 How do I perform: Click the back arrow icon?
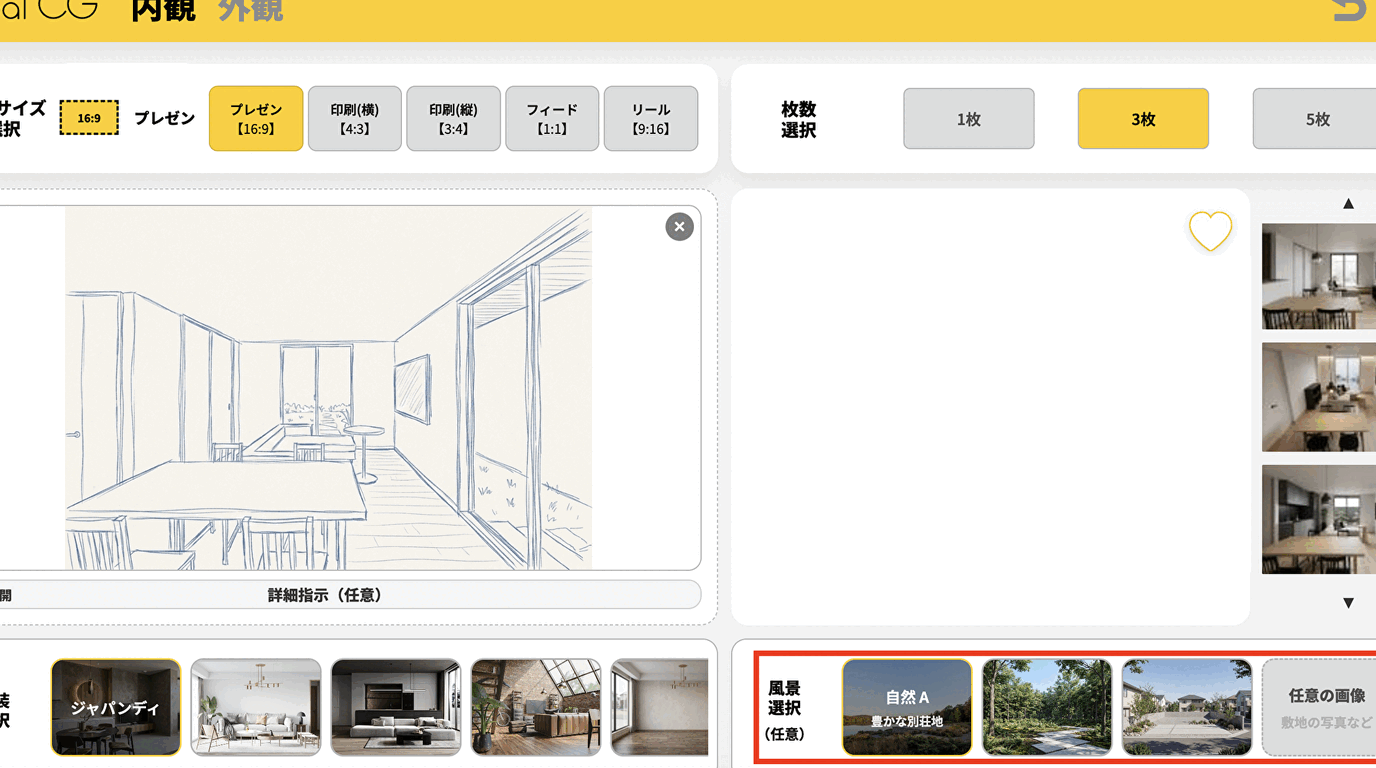[x=1351, y=10]
